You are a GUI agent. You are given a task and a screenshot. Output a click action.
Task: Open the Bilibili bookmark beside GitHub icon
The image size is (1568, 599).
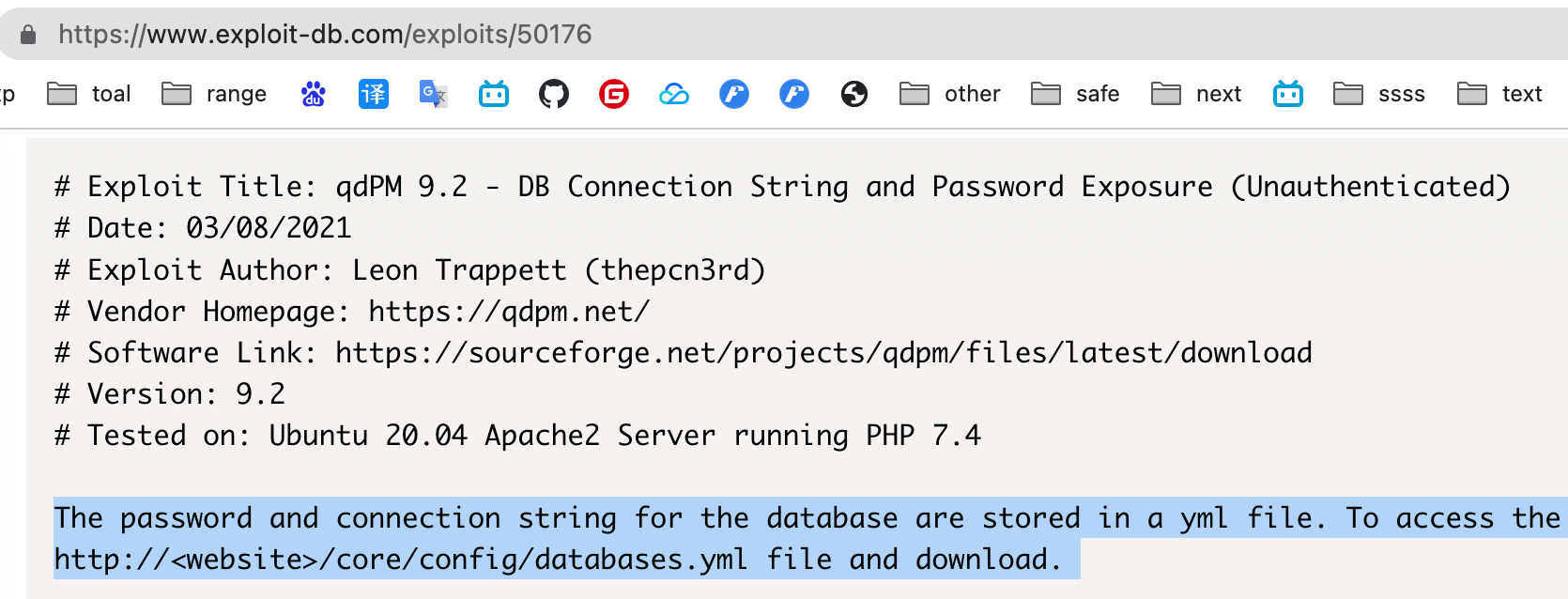point(494,94)
